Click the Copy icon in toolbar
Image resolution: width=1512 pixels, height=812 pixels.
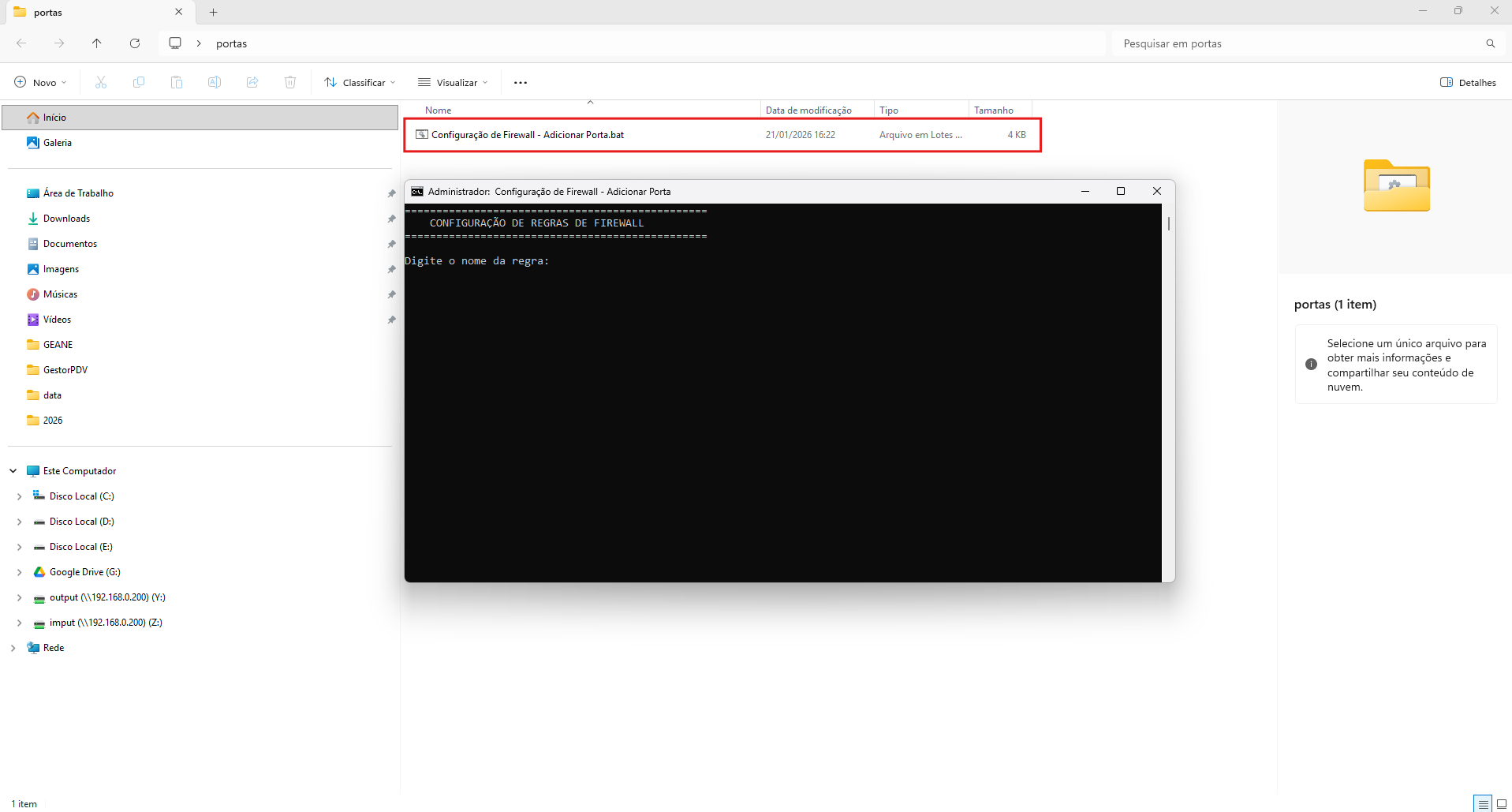coord(139,82)
